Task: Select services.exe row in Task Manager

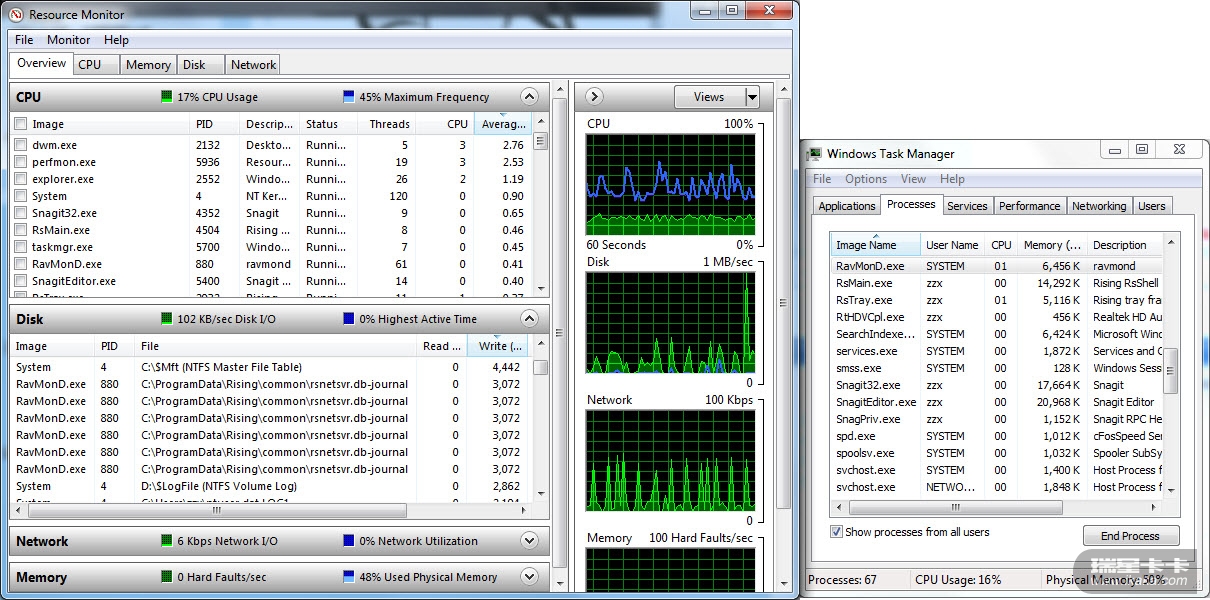Action: coord(996,351)
